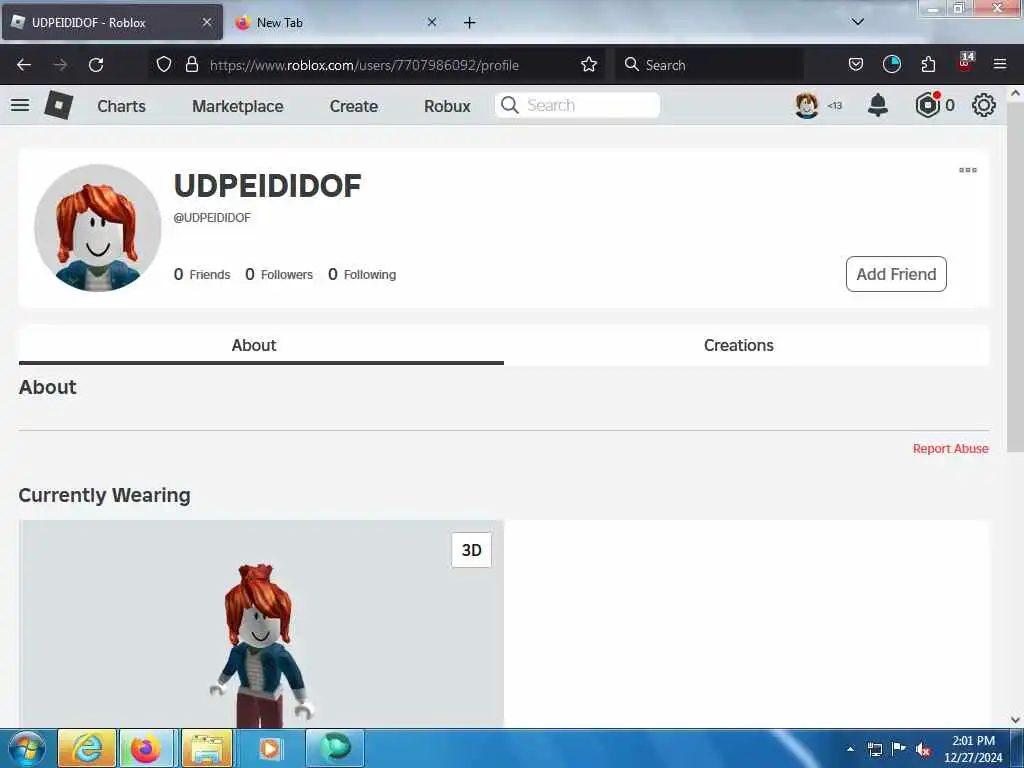Select the UDPEIDIDOF - Roblox tab
The image size is (1024, 768).
(111, 22)
